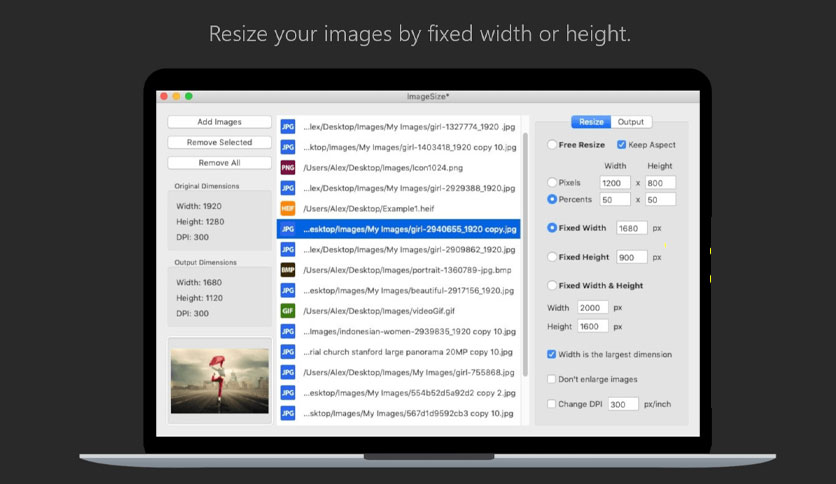The width and height of the screenshot is (836, 484).
Task: Select file girl-1403418_1920 copy 10.jpg
Action: pyautogui.click(x=398, y=147)
